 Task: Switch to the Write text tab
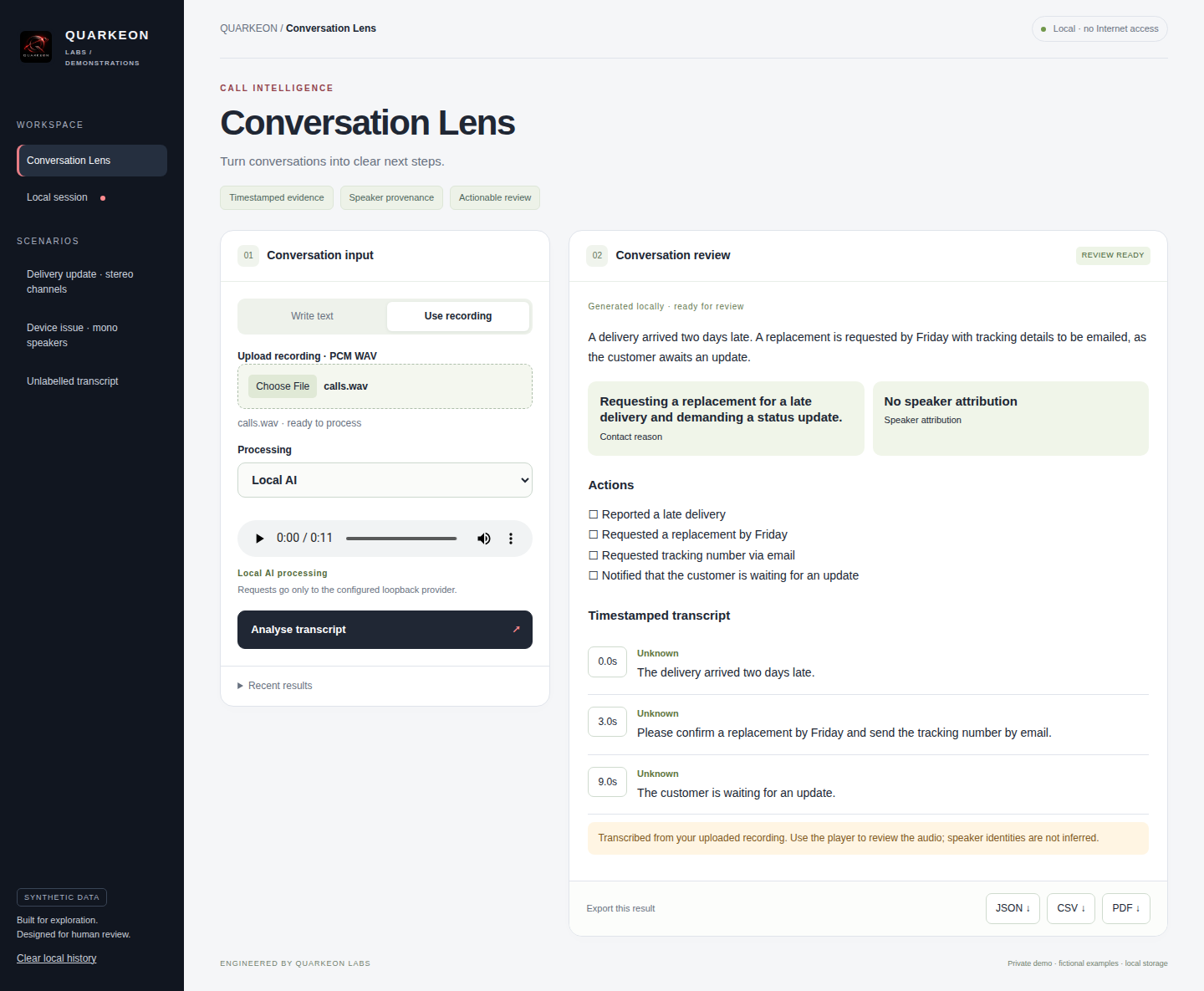tap(312, 316)
